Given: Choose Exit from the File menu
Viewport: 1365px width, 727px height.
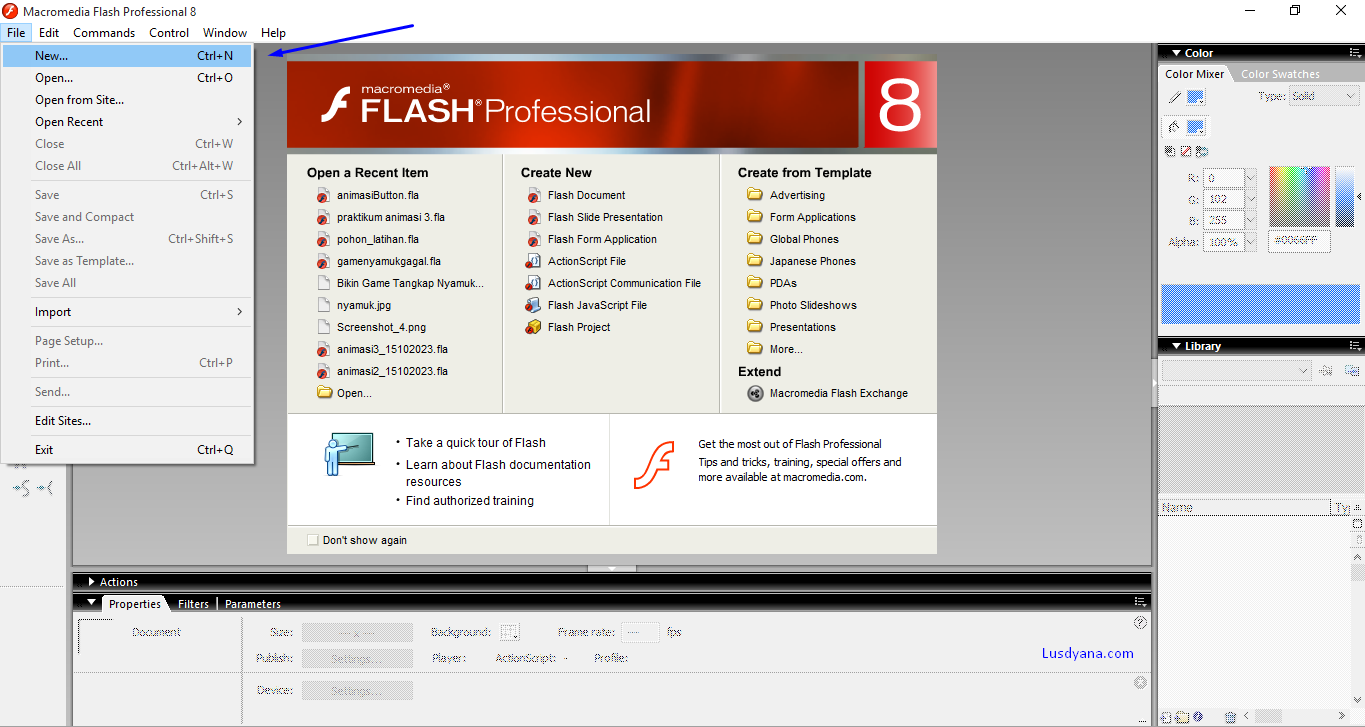Looking at the screenshot, I should click(128, 450).
